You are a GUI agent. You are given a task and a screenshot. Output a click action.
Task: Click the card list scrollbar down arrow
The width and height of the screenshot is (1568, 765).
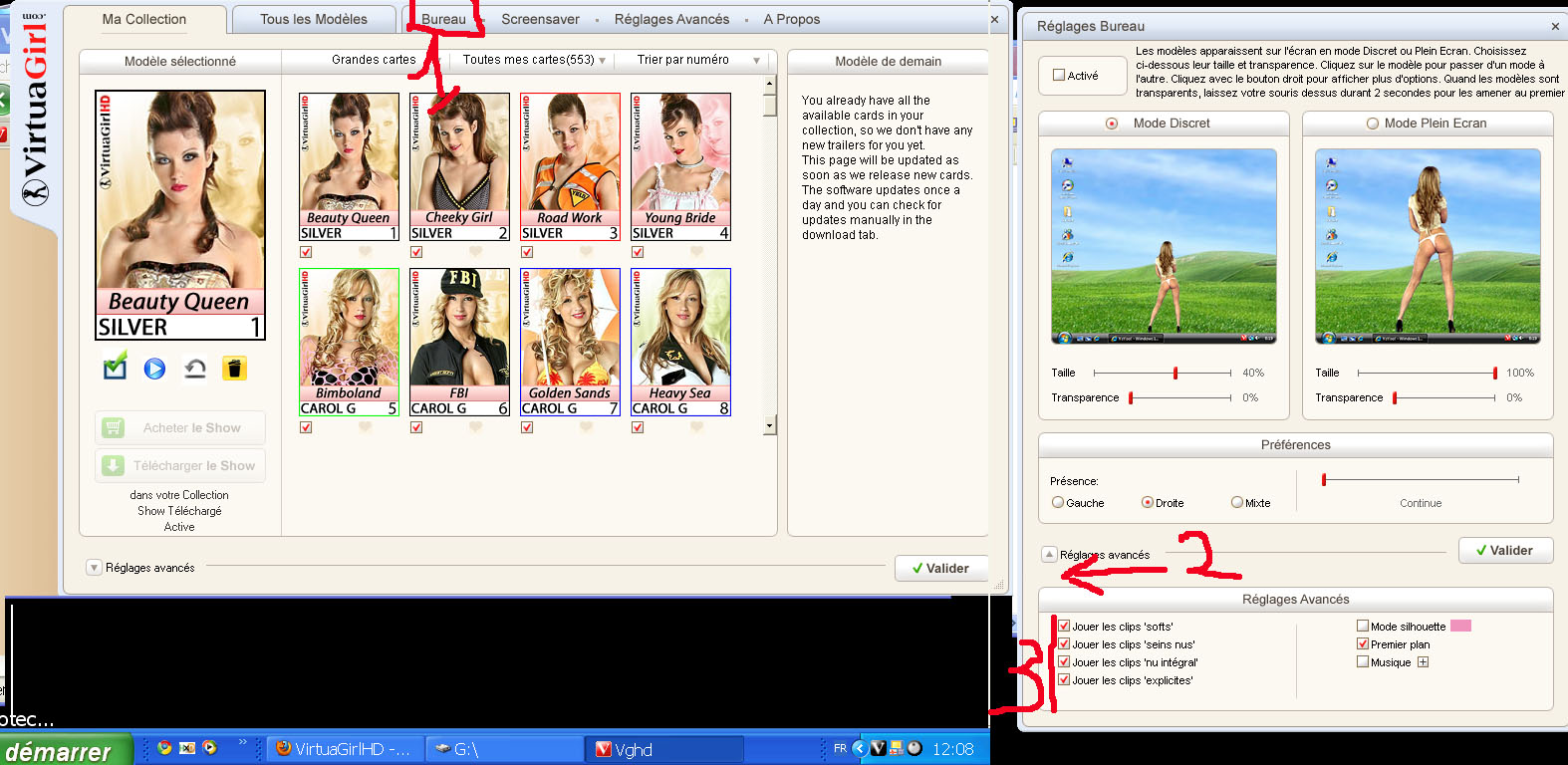(x=769, y=426)
